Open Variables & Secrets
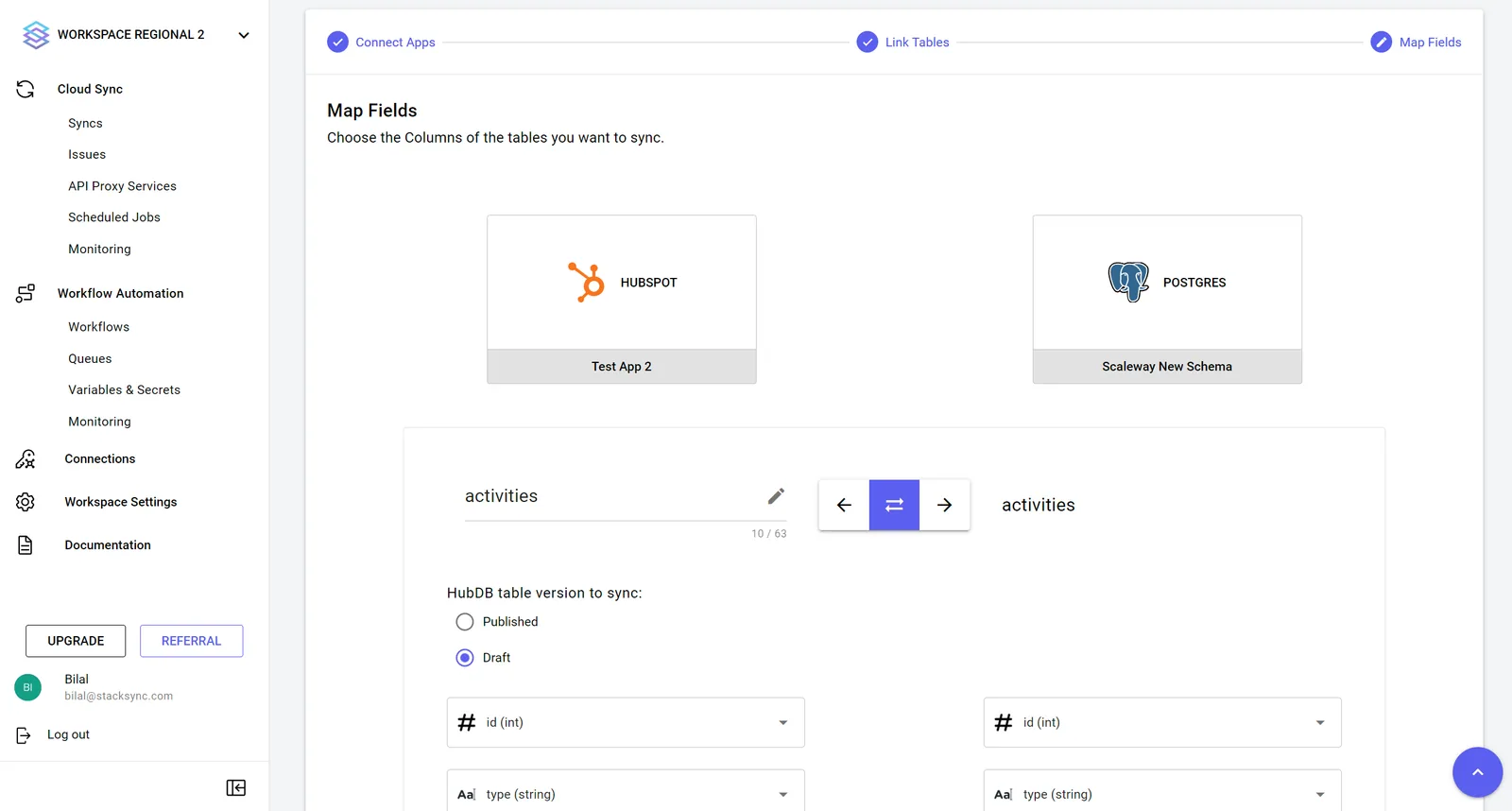The image size is (1512, 811). (124, 389)
